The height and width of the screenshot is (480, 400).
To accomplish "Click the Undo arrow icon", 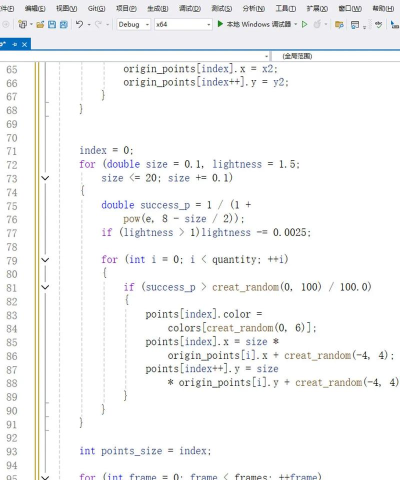I will (x=79, y=24).
